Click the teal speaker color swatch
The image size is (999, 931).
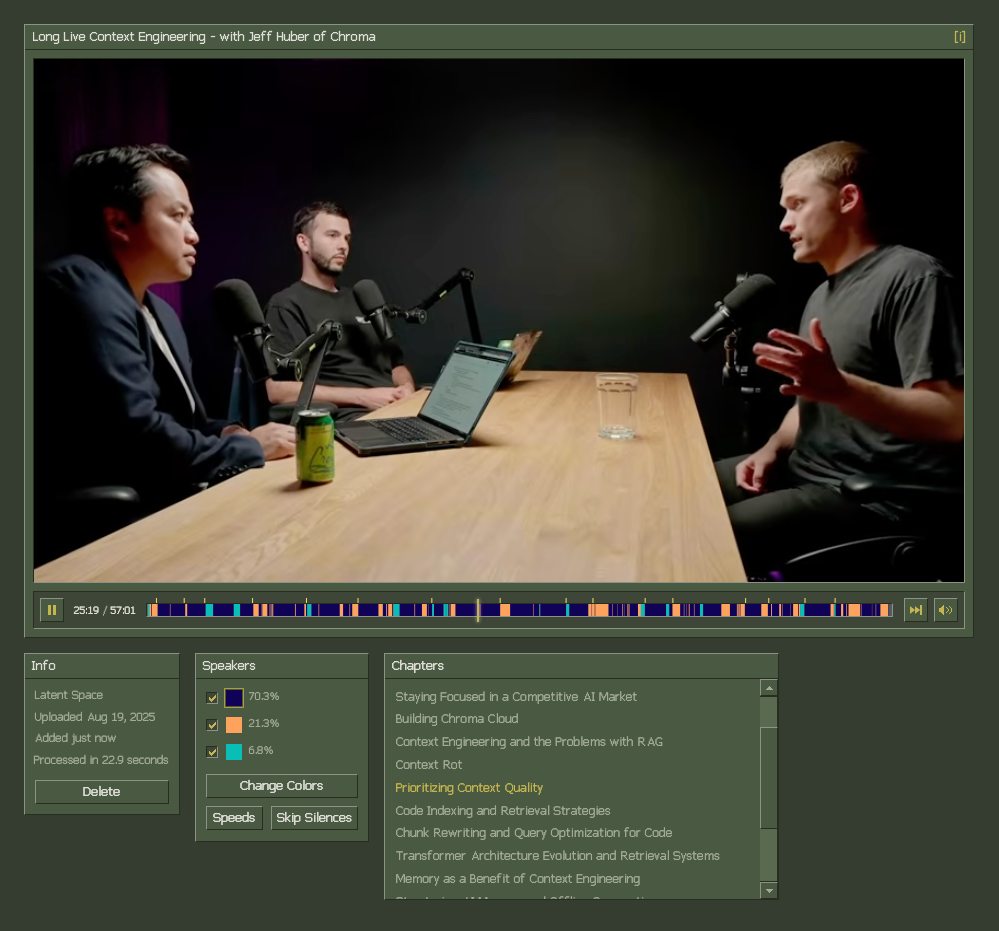234,752
